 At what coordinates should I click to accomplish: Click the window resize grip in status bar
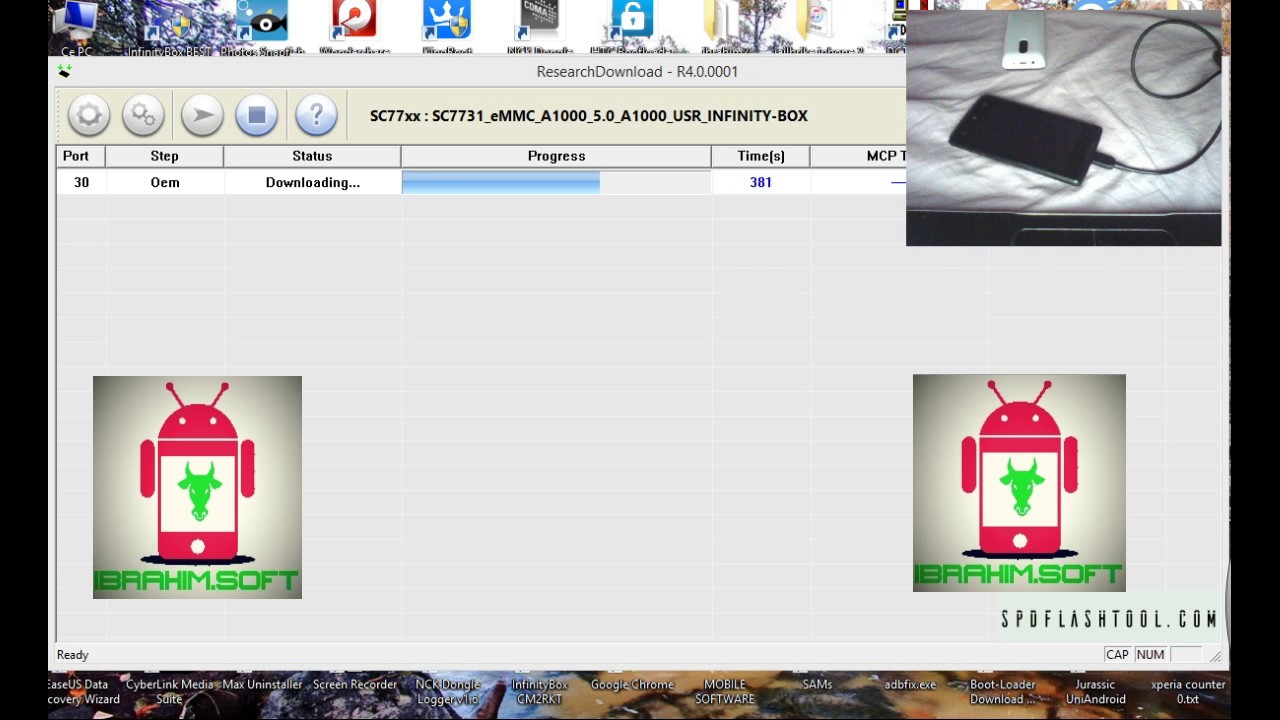point(1215,656)
